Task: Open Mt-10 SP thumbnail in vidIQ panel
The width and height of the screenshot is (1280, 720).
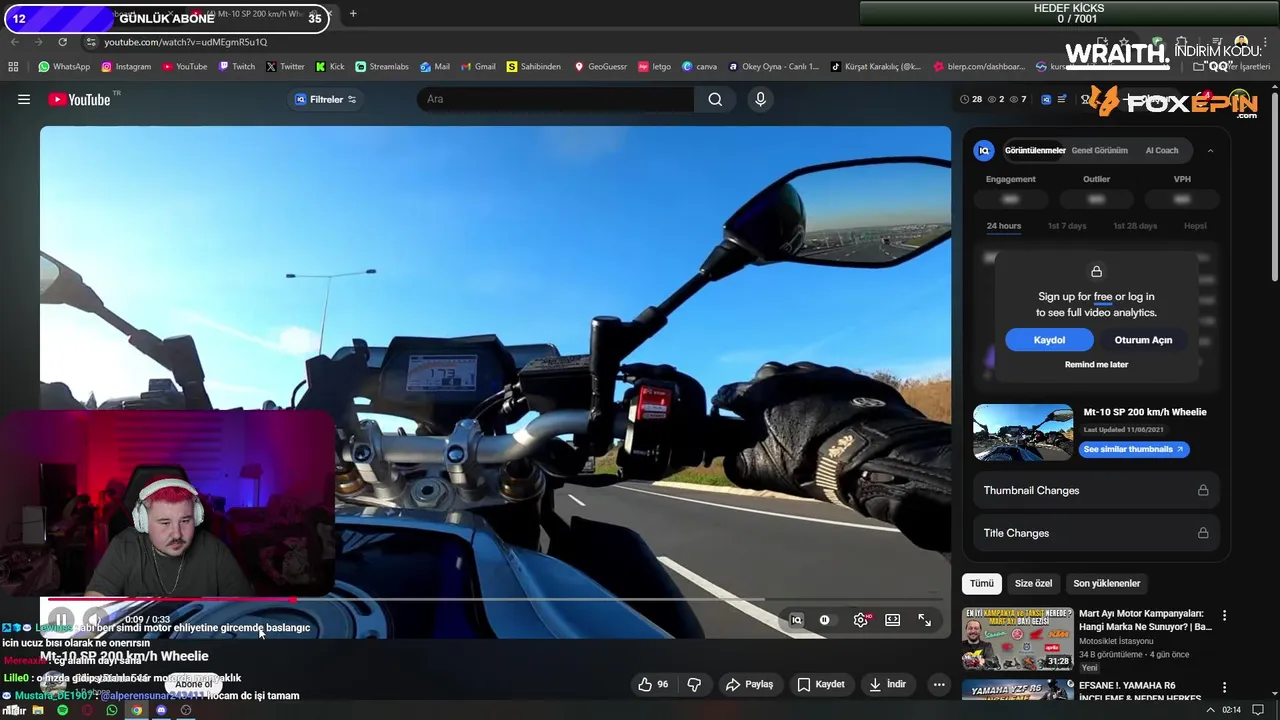Action: [x=1023, y=432]
